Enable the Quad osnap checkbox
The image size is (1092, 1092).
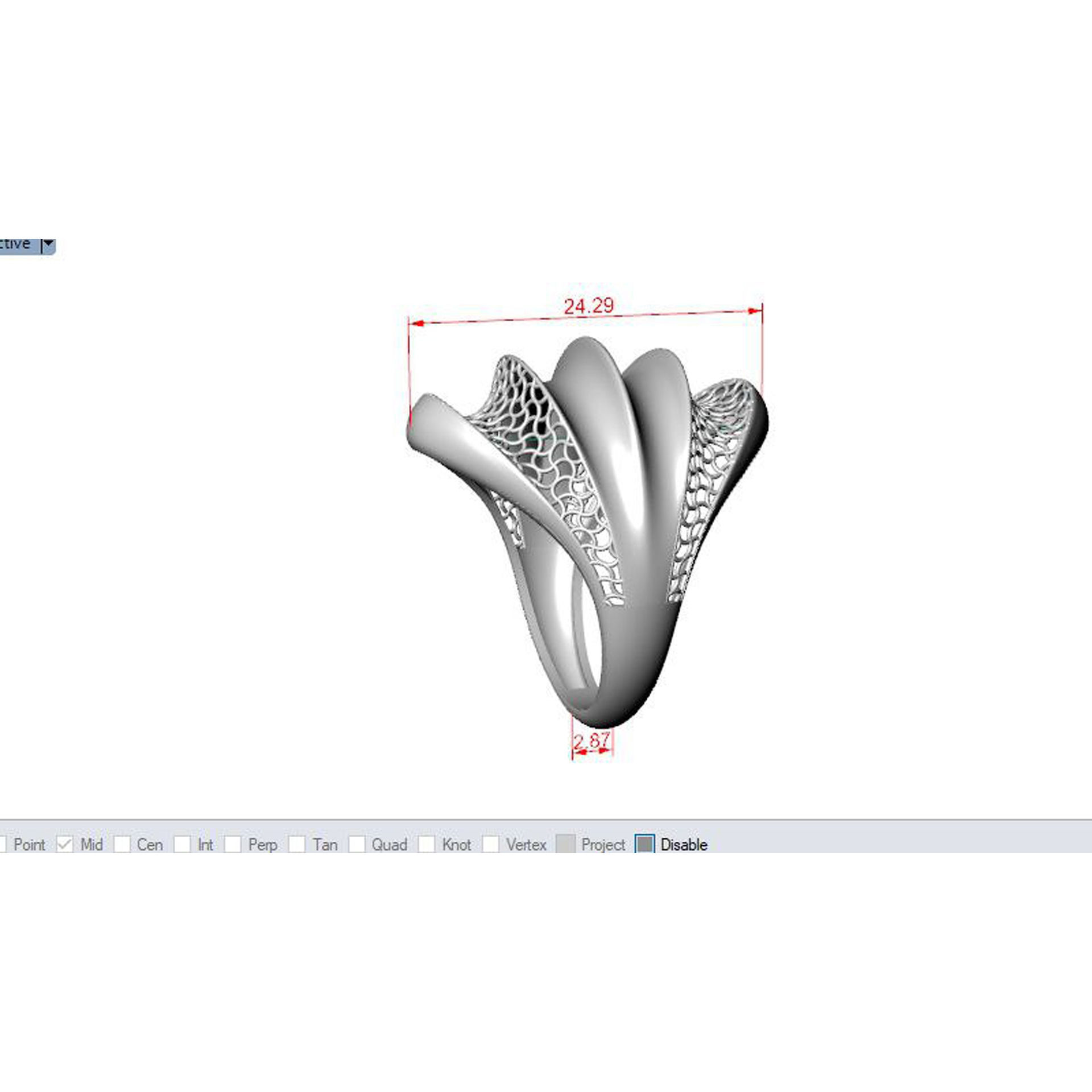click(x=357, y=845)
